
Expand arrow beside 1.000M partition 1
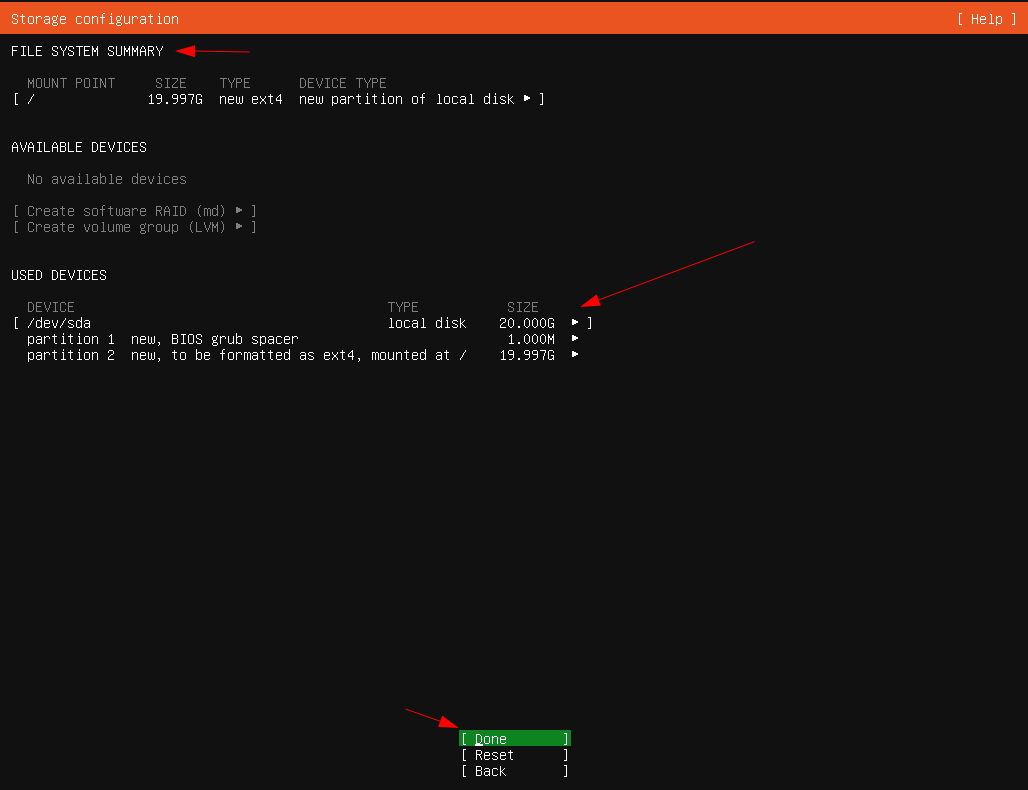point(575,339)
